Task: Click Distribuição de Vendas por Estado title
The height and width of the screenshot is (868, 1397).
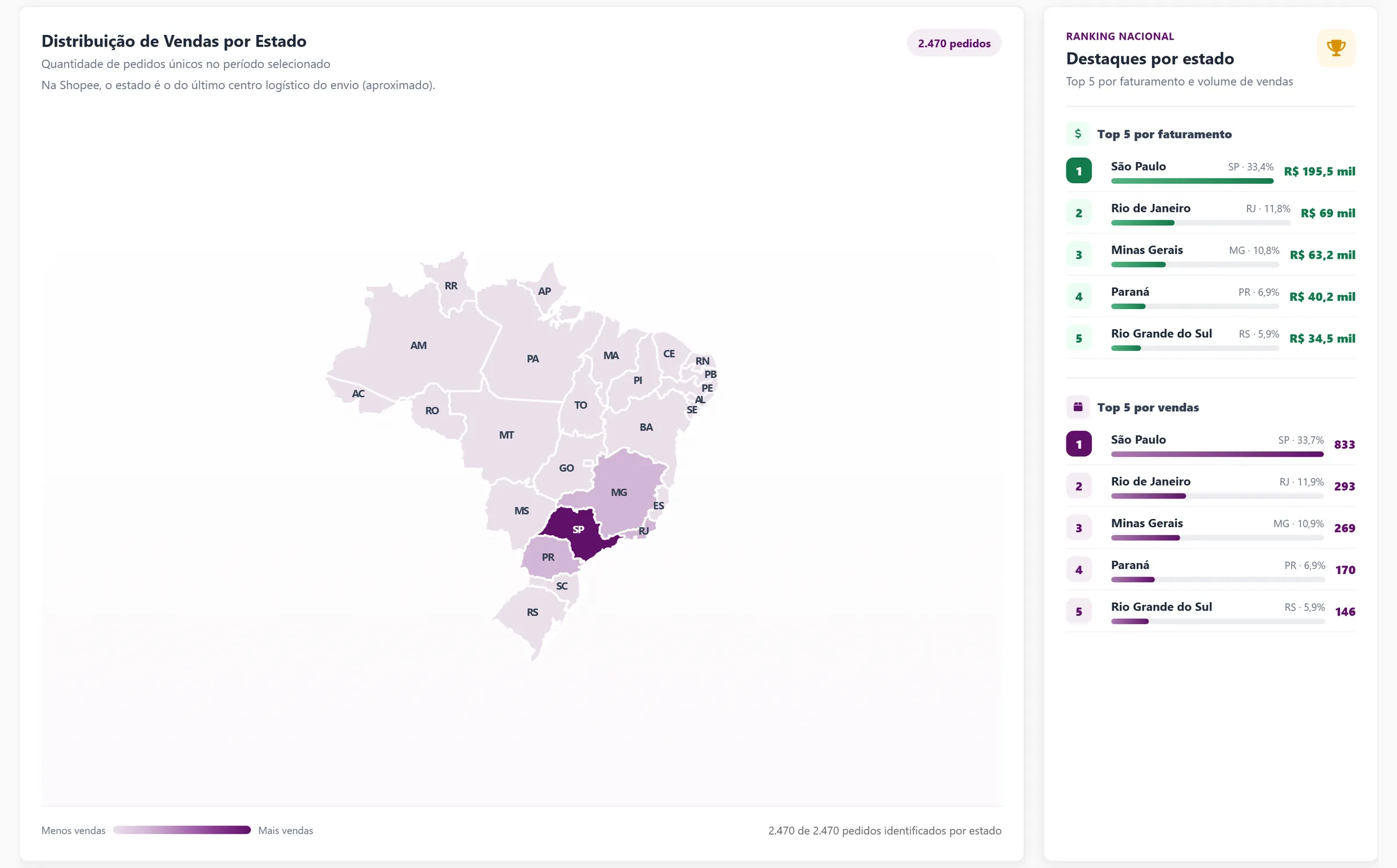Action: point(174,41)
